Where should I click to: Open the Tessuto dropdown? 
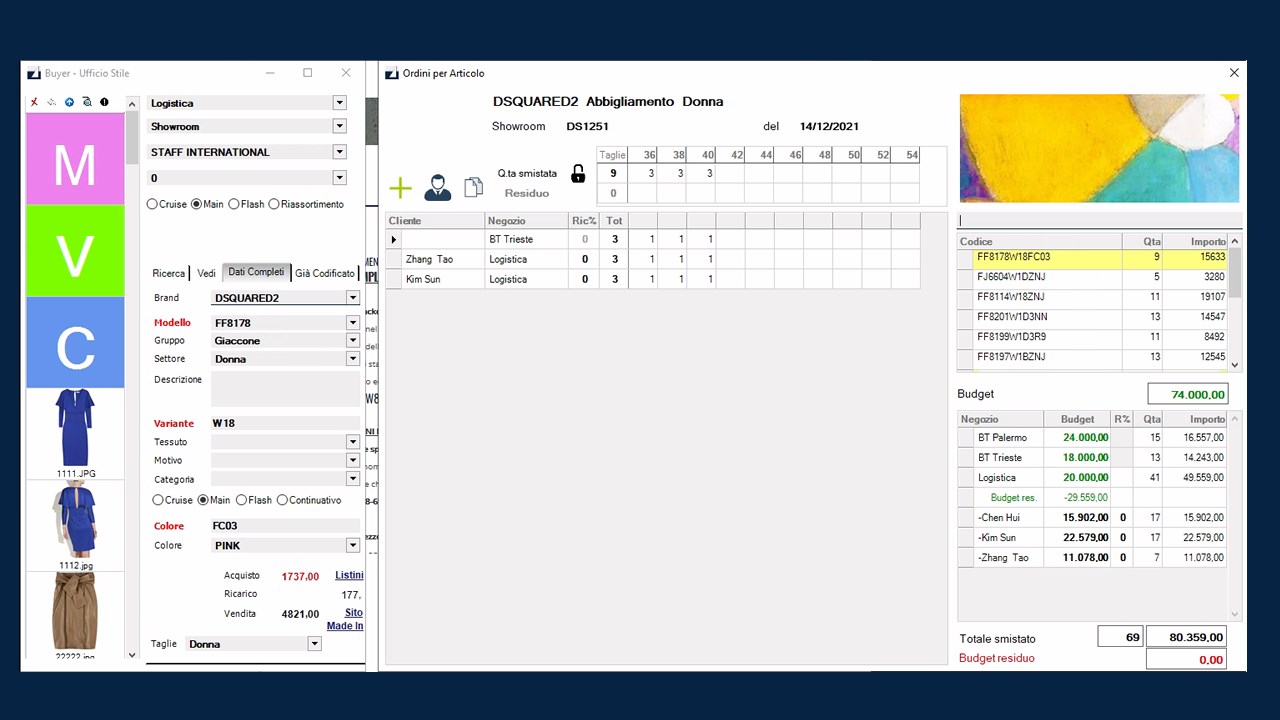352,442
